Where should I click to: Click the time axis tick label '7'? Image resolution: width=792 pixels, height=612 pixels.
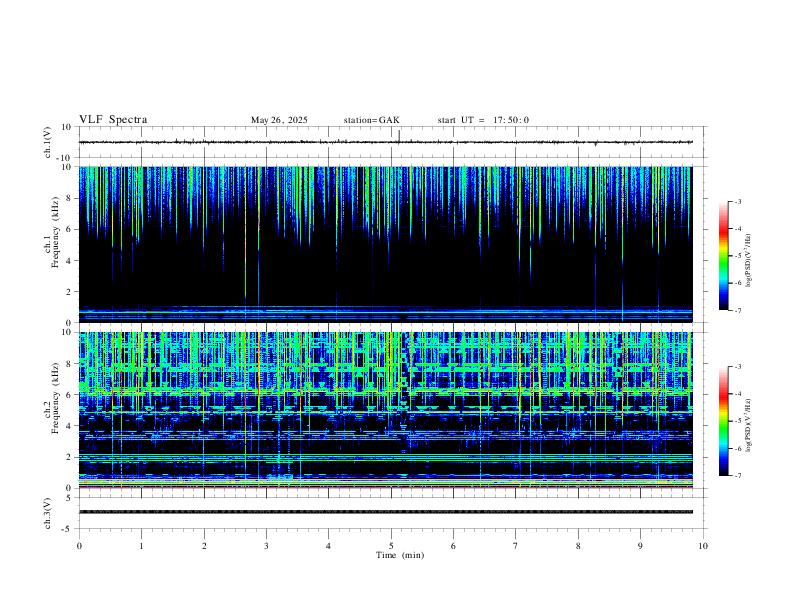pos(516,546)
